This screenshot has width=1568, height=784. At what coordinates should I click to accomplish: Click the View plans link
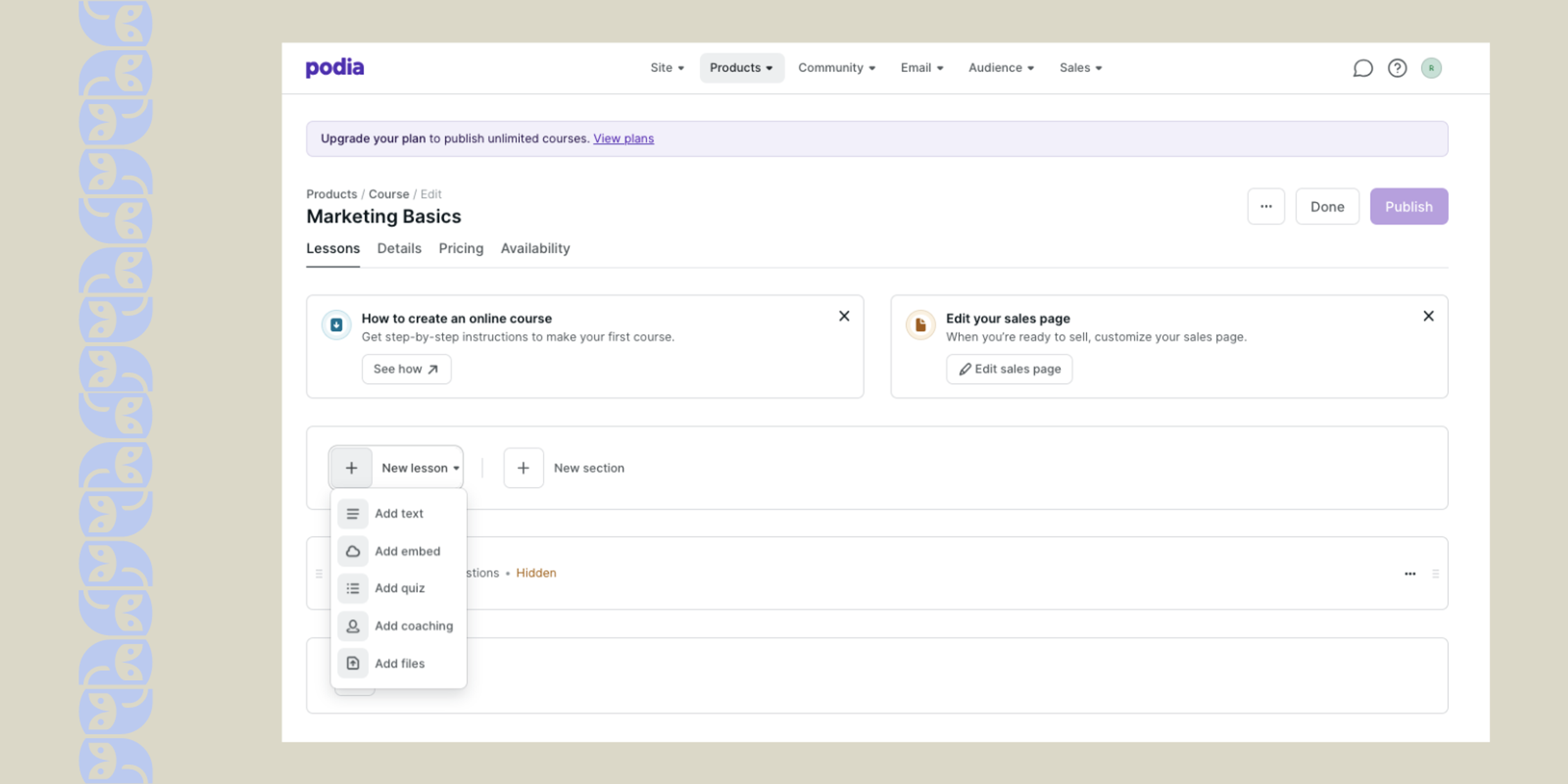pyautogui.click(x=623, y=139)
